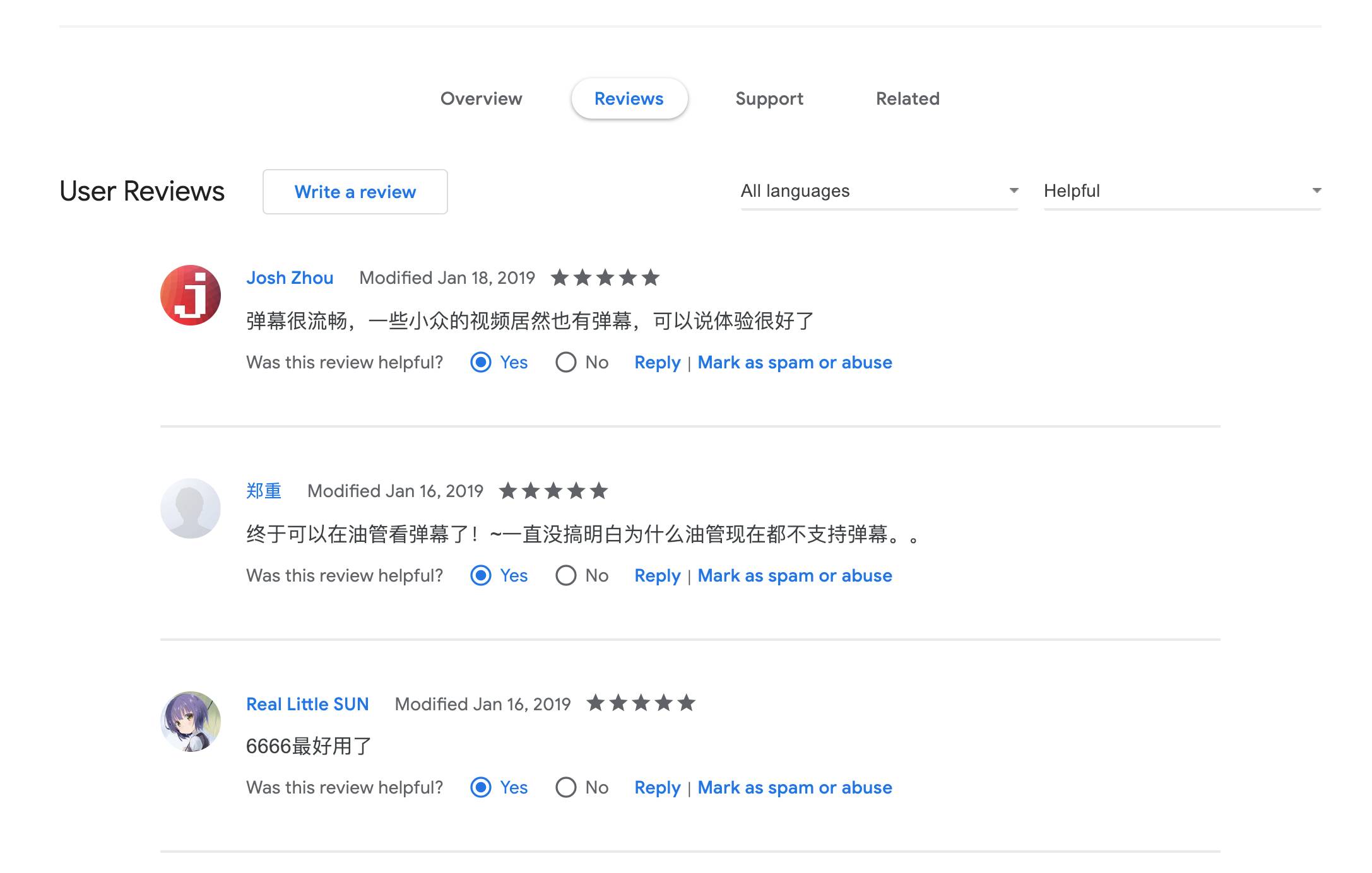Viewport: 1372px width, 873px height.
Task: Click Josh Zhou's five-star rating
Action: (605, 278)
